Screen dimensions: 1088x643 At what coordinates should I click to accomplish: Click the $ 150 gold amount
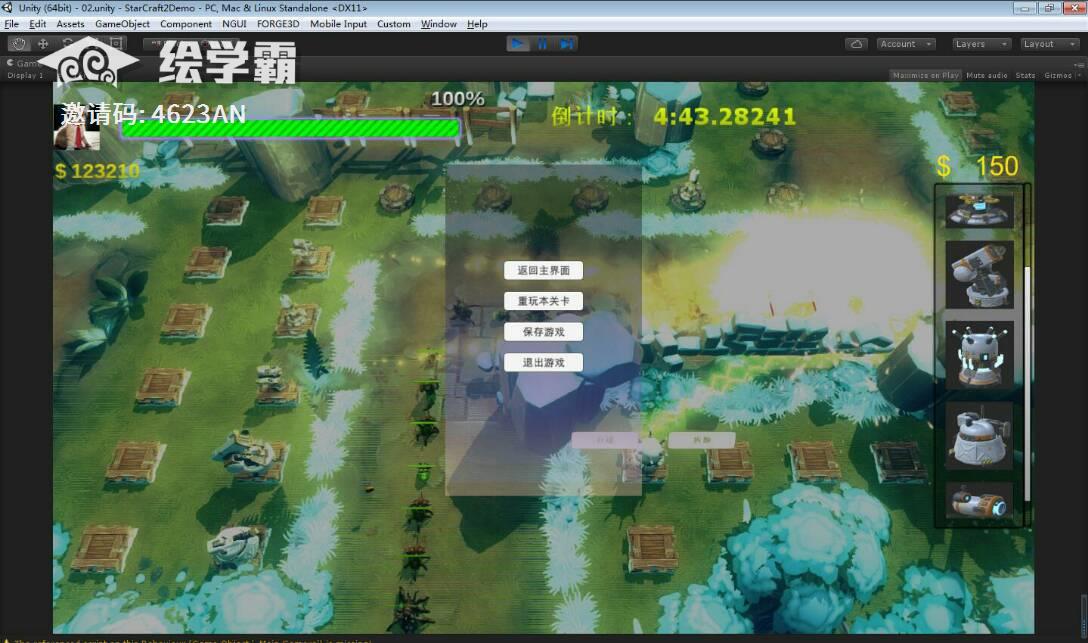(978, 166)
